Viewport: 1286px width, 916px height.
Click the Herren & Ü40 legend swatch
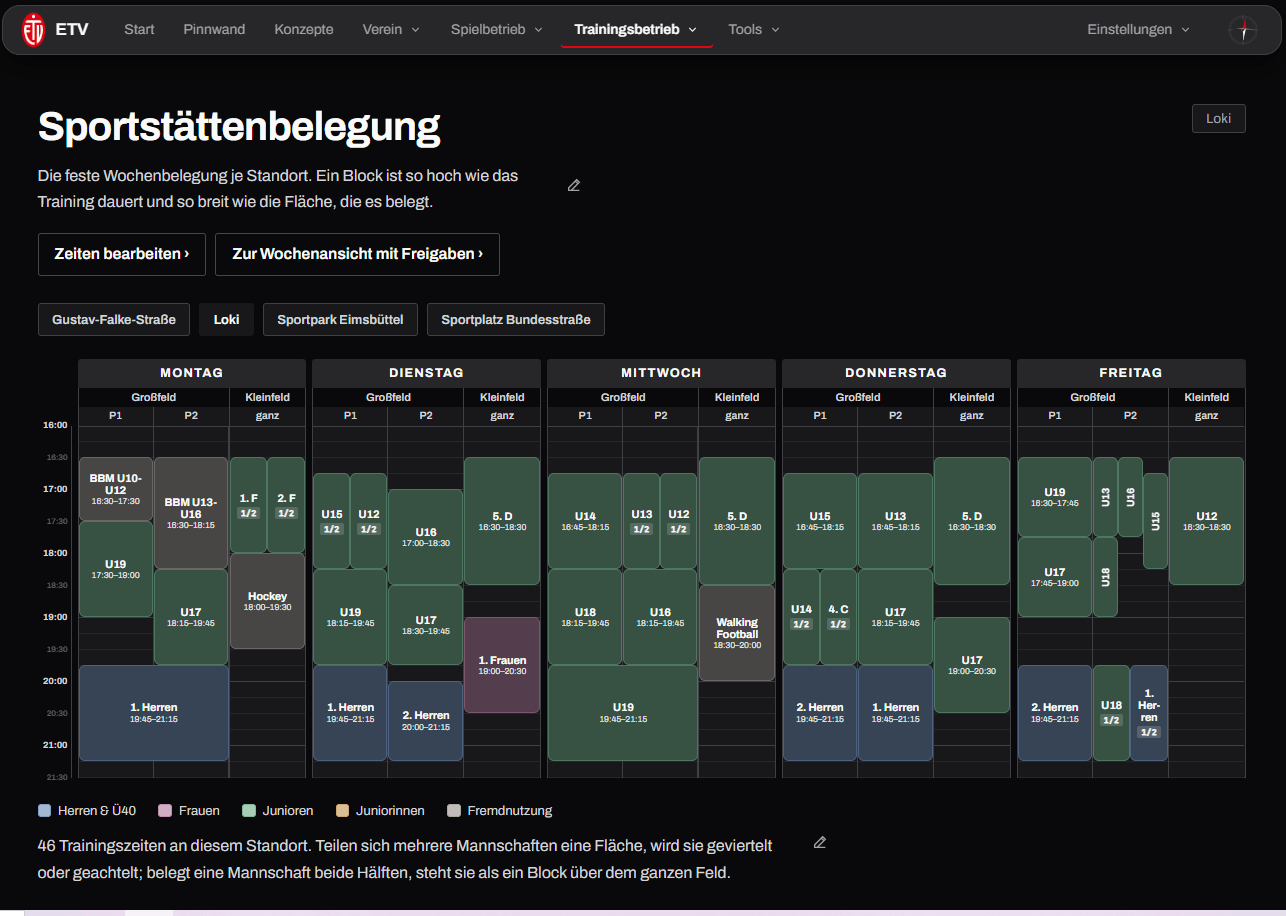coord(44,811)
